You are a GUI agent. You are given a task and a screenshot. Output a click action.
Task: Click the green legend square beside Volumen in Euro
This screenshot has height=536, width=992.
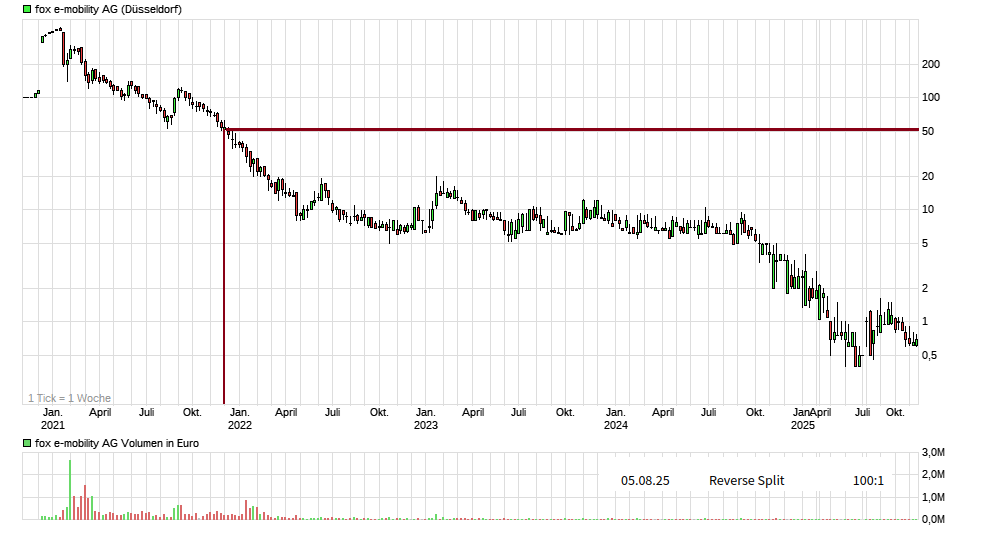(x=27, y=443)
